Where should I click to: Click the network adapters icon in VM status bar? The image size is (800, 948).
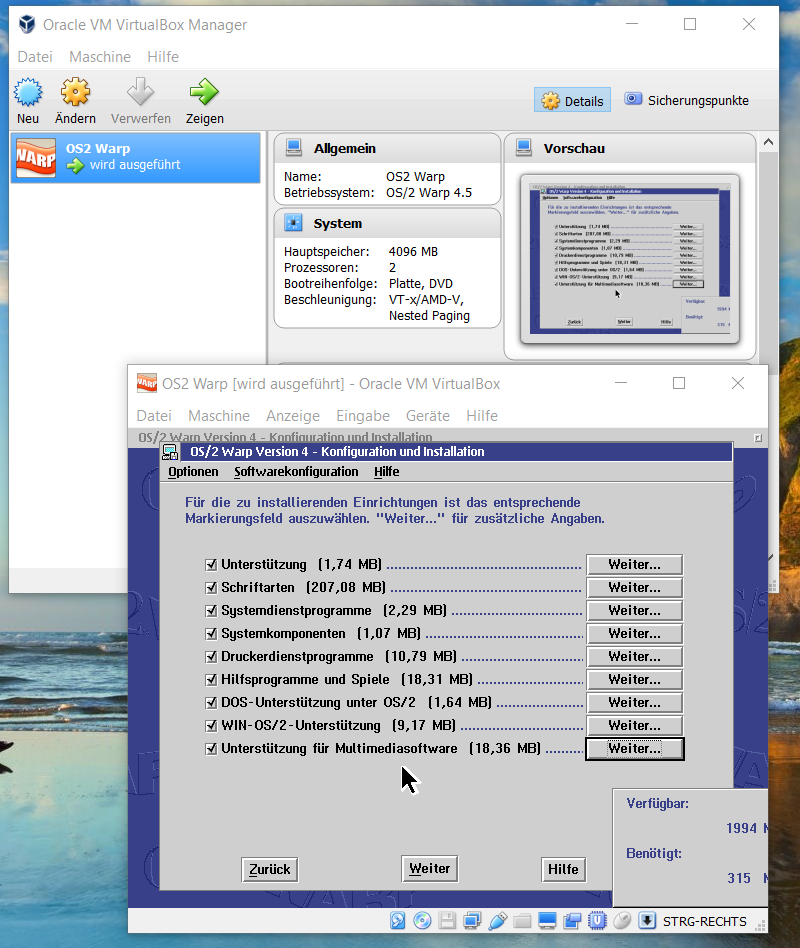coord(472,921)
